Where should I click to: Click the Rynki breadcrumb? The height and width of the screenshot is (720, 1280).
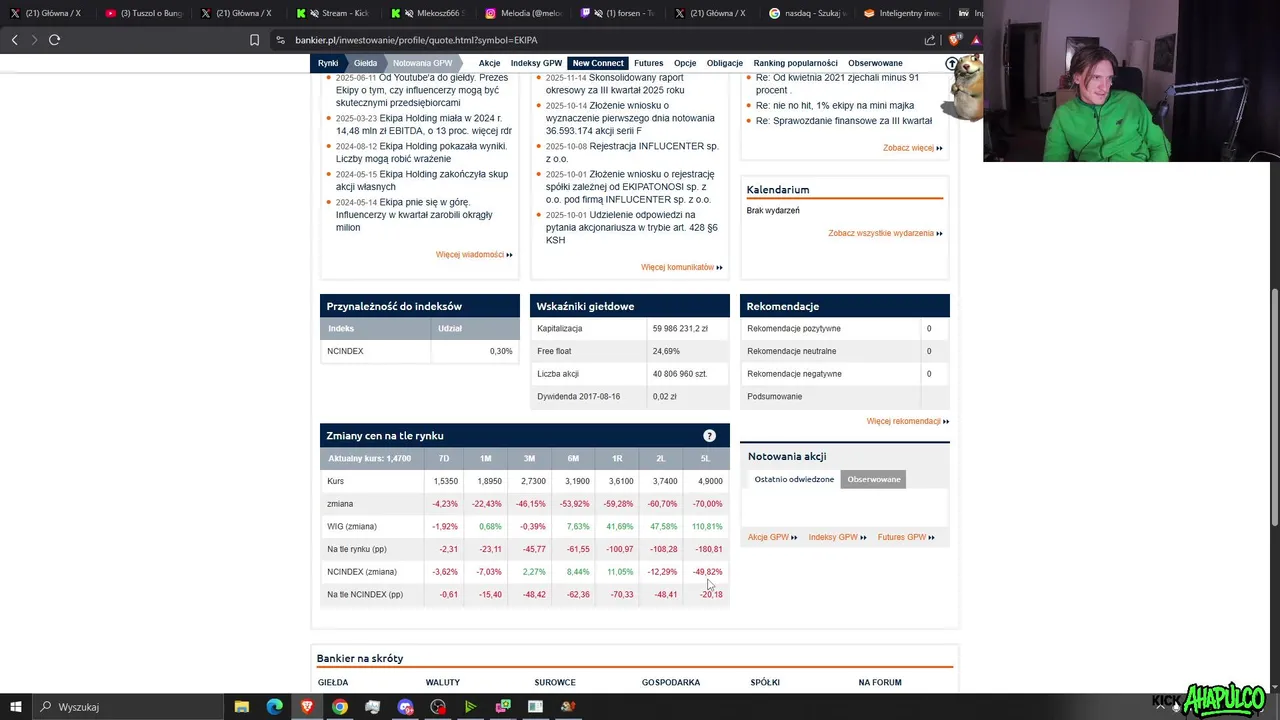pyautogui.click(x=328, y=63)
